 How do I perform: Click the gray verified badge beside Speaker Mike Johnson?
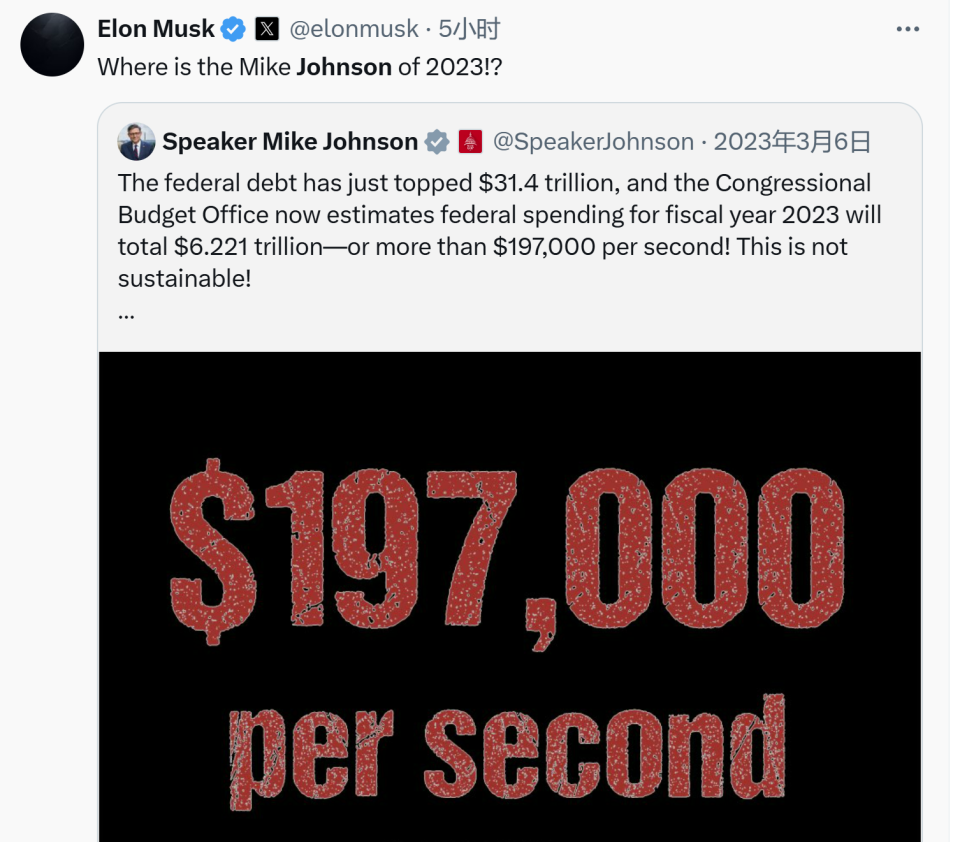pyautogui.click(x=437, y=142)
